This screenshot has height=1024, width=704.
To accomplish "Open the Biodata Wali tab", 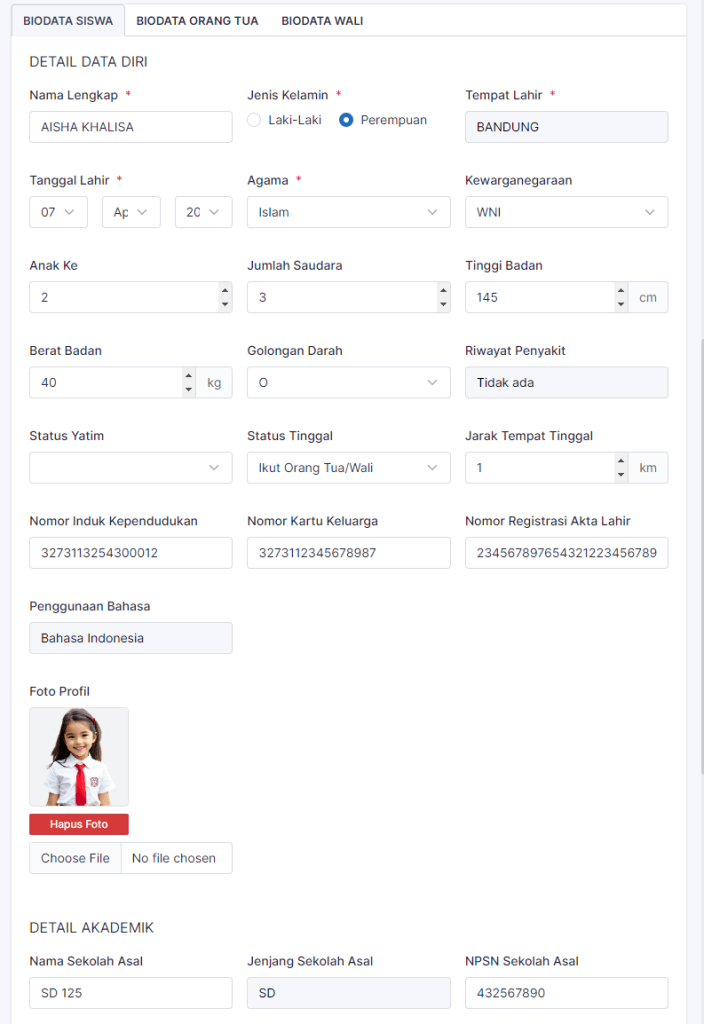I will coord(322,20).
